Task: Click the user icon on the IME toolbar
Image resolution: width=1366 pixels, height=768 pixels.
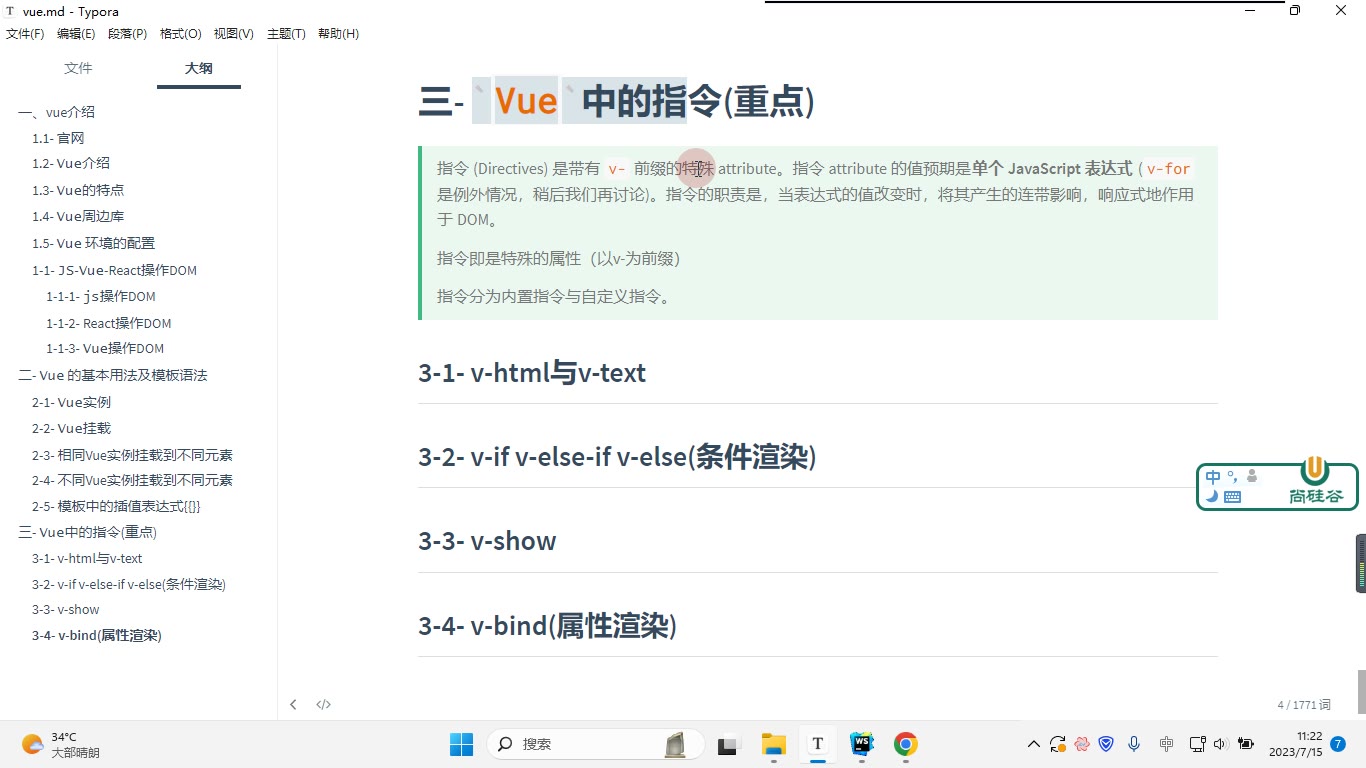Action: coord(1251,477)
